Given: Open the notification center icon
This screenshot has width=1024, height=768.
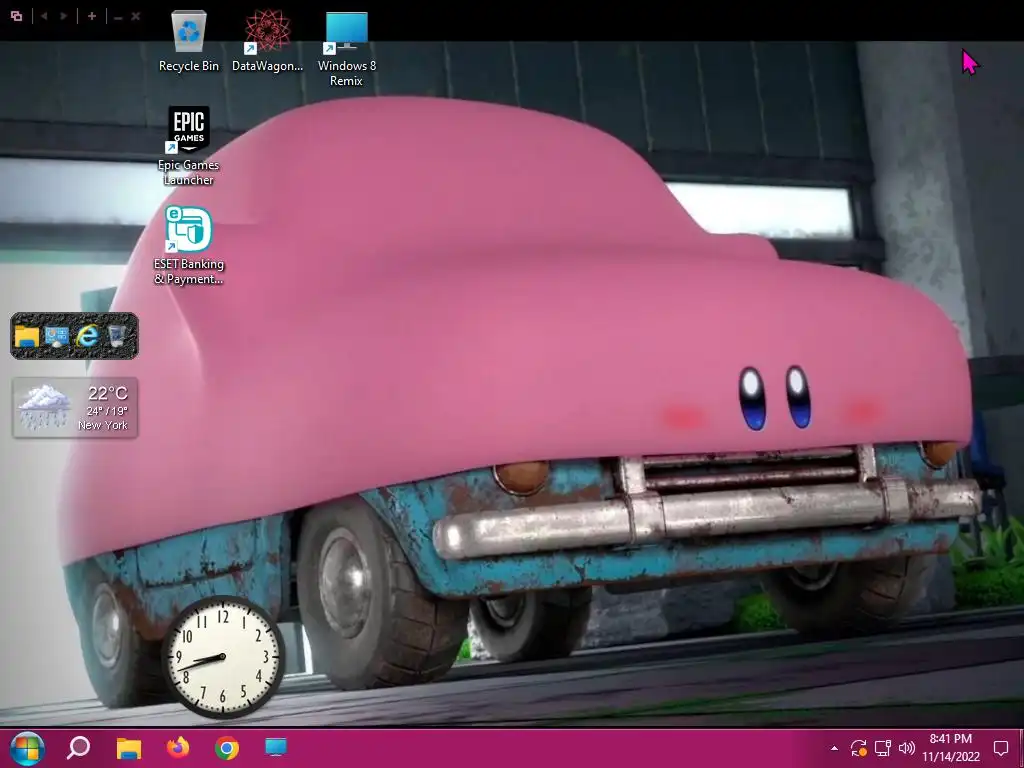Looking at the screenshot, I should pyautogui.click(x=1000, y=748).
